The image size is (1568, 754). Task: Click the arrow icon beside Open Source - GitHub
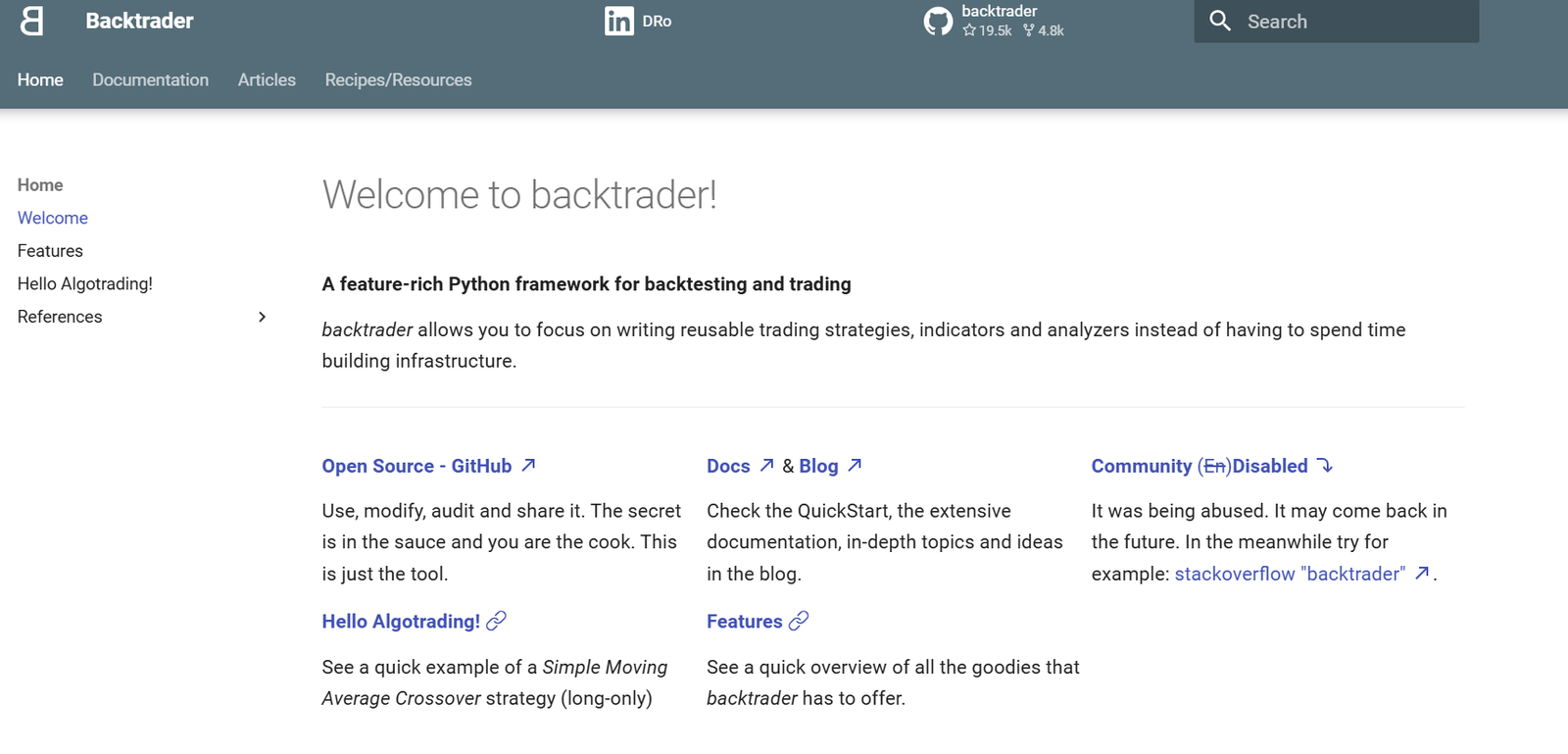pyautogui.click(x=528, y=466)
